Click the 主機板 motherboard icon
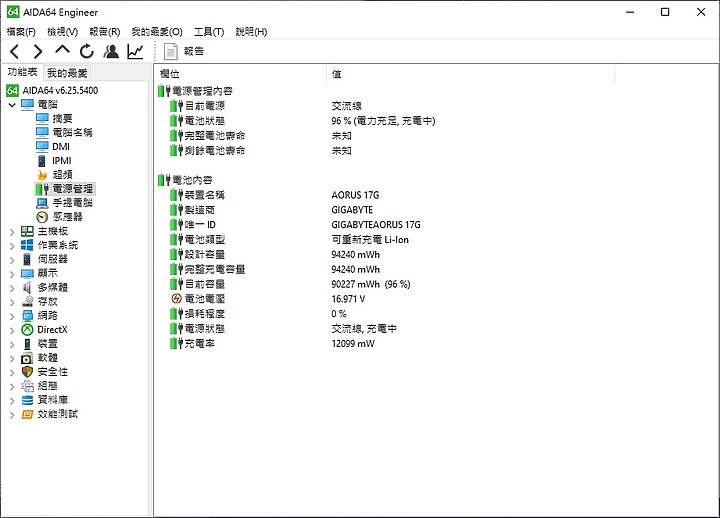This screenshot has width=720, height=518. click(28, 231)
